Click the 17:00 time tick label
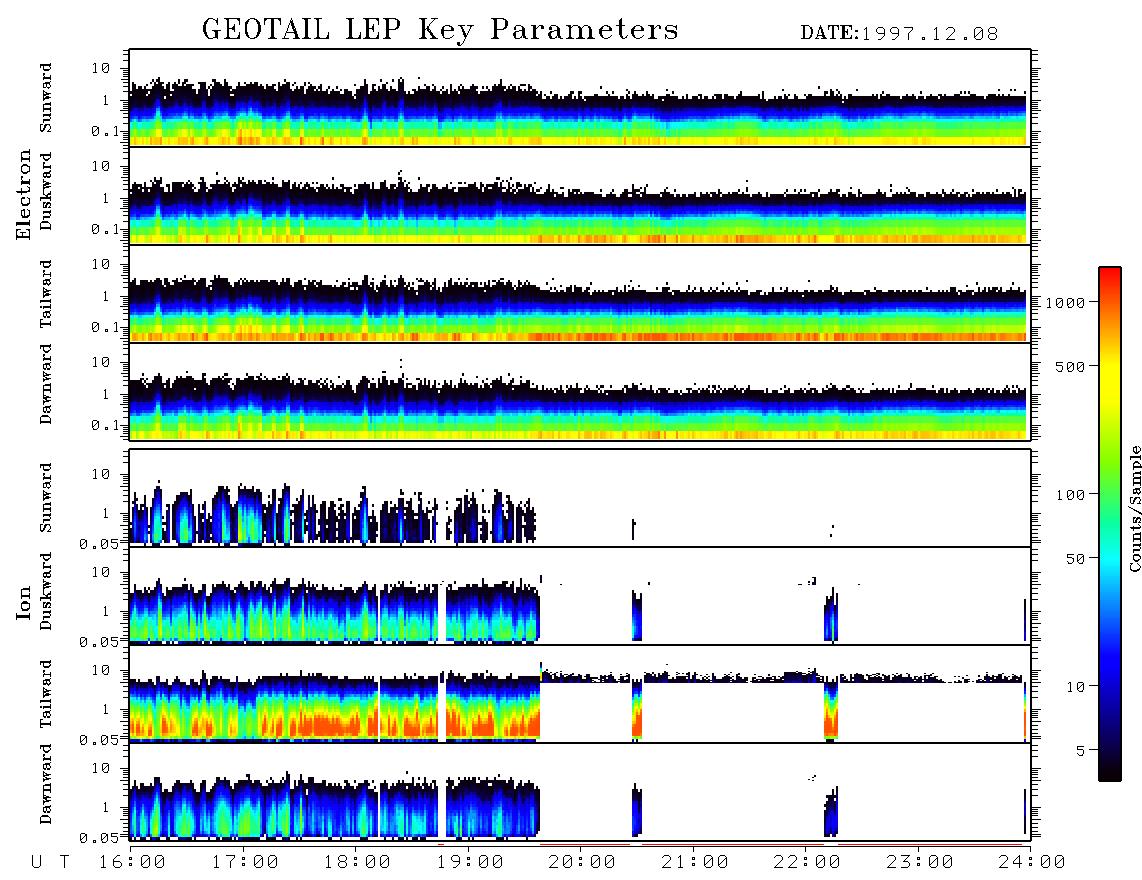 245,862
